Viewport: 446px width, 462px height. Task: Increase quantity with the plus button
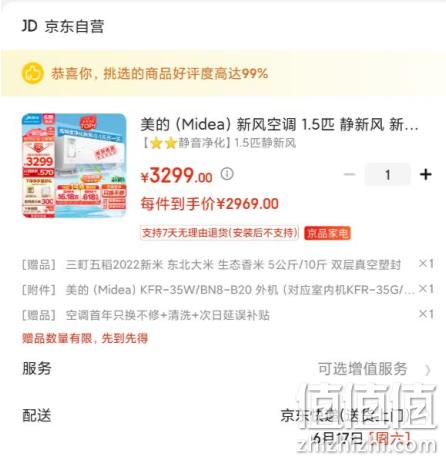coord(426,174)
